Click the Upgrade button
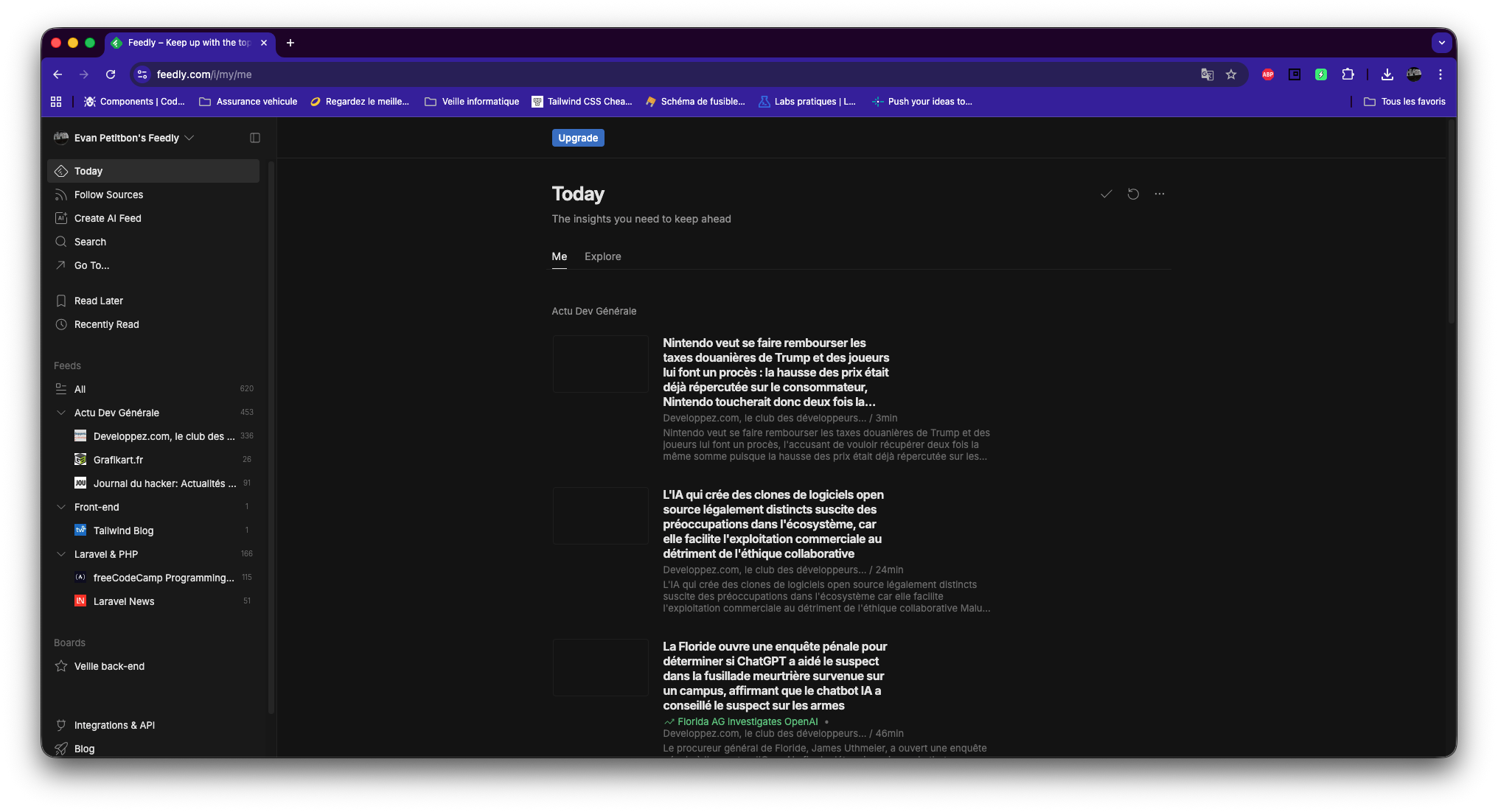Viewport: 1498px width, 812px height. (578, 138)
